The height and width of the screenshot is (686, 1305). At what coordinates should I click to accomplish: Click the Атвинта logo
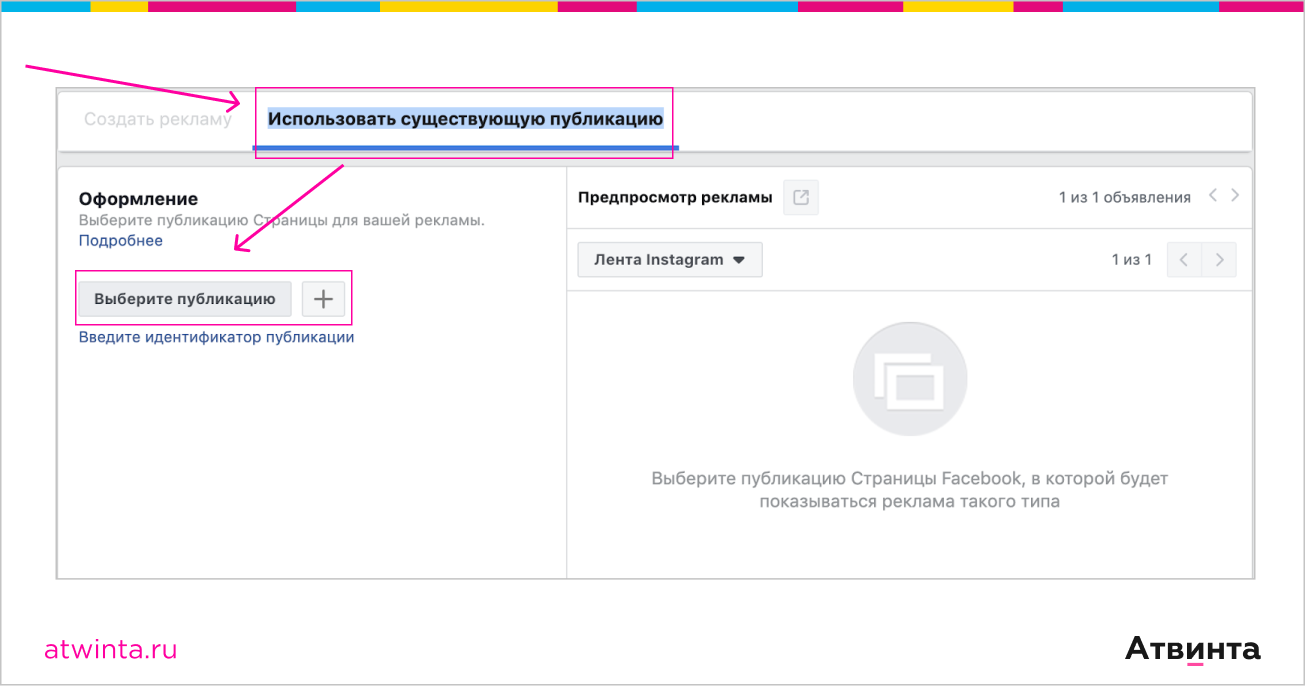(x=1192, y=649)
